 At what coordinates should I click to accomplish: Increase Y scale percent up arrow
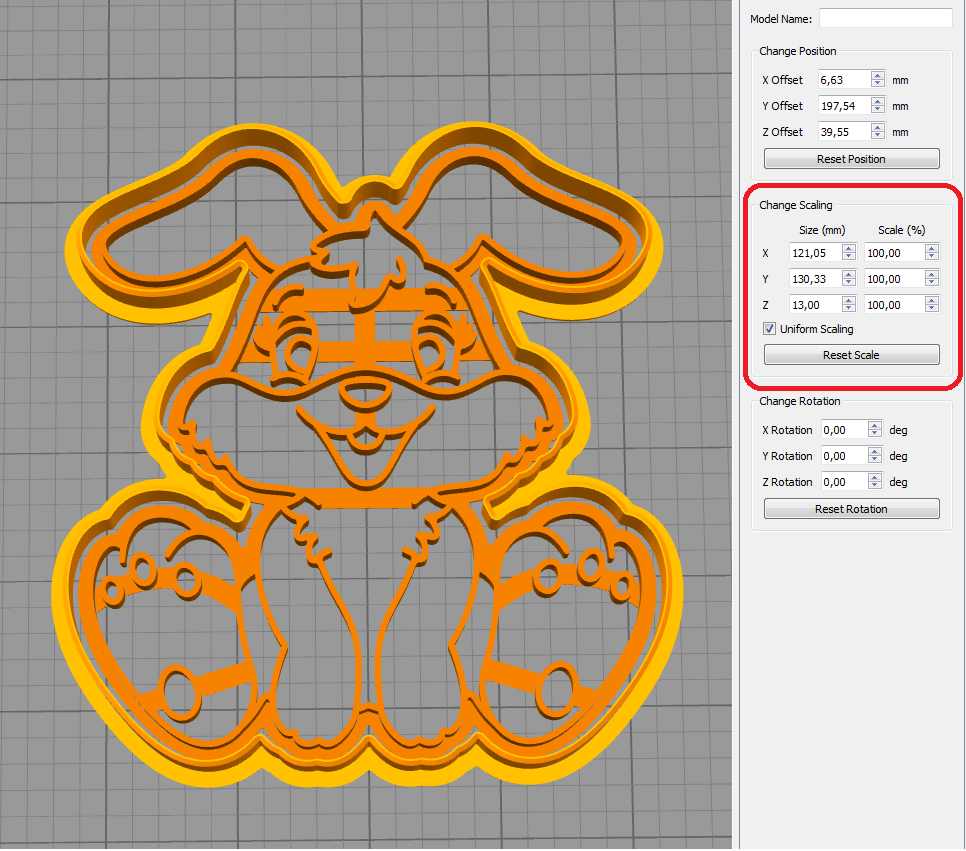932,274
